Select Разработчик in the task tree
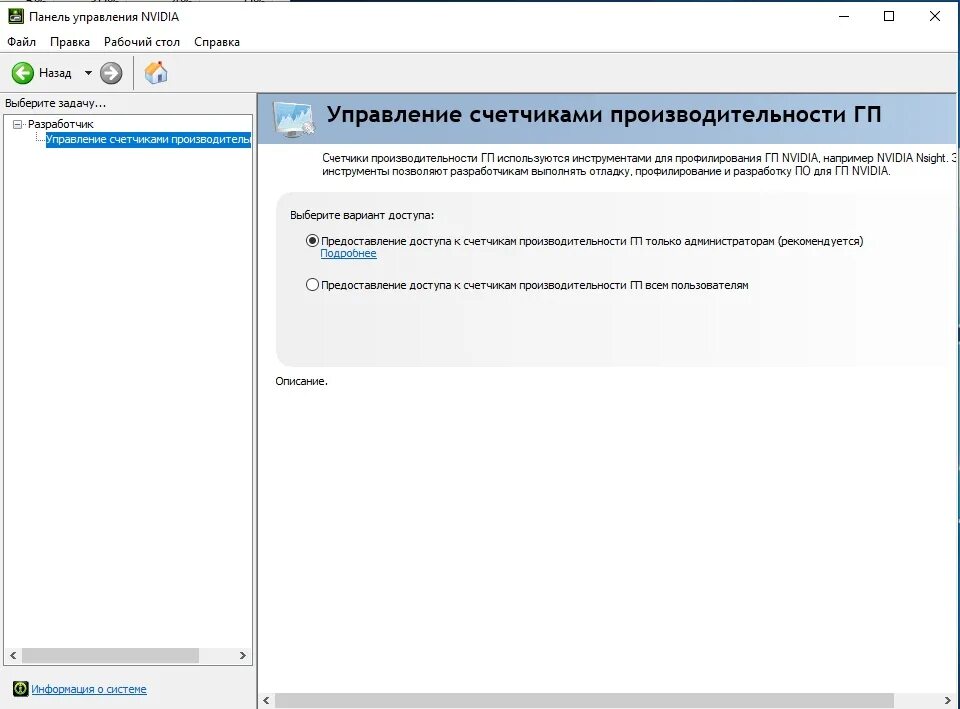960x709 pixels. point(61,124)
